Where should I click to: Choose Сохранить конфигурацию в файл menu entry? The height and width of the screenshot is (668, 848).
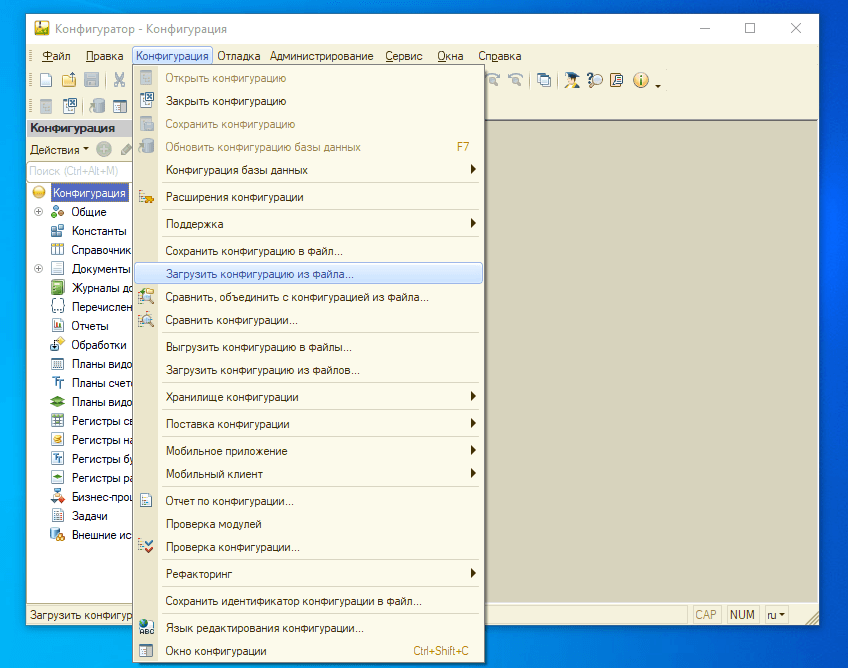point(253,251)
